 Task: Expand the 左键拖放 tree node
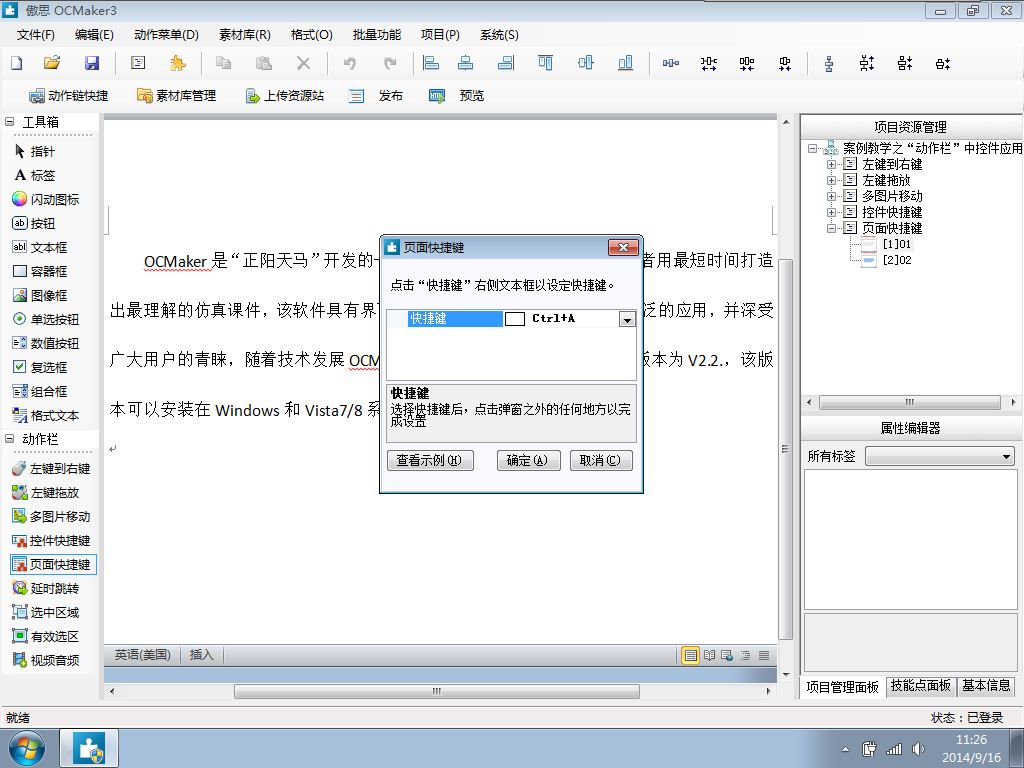(831, 180)
